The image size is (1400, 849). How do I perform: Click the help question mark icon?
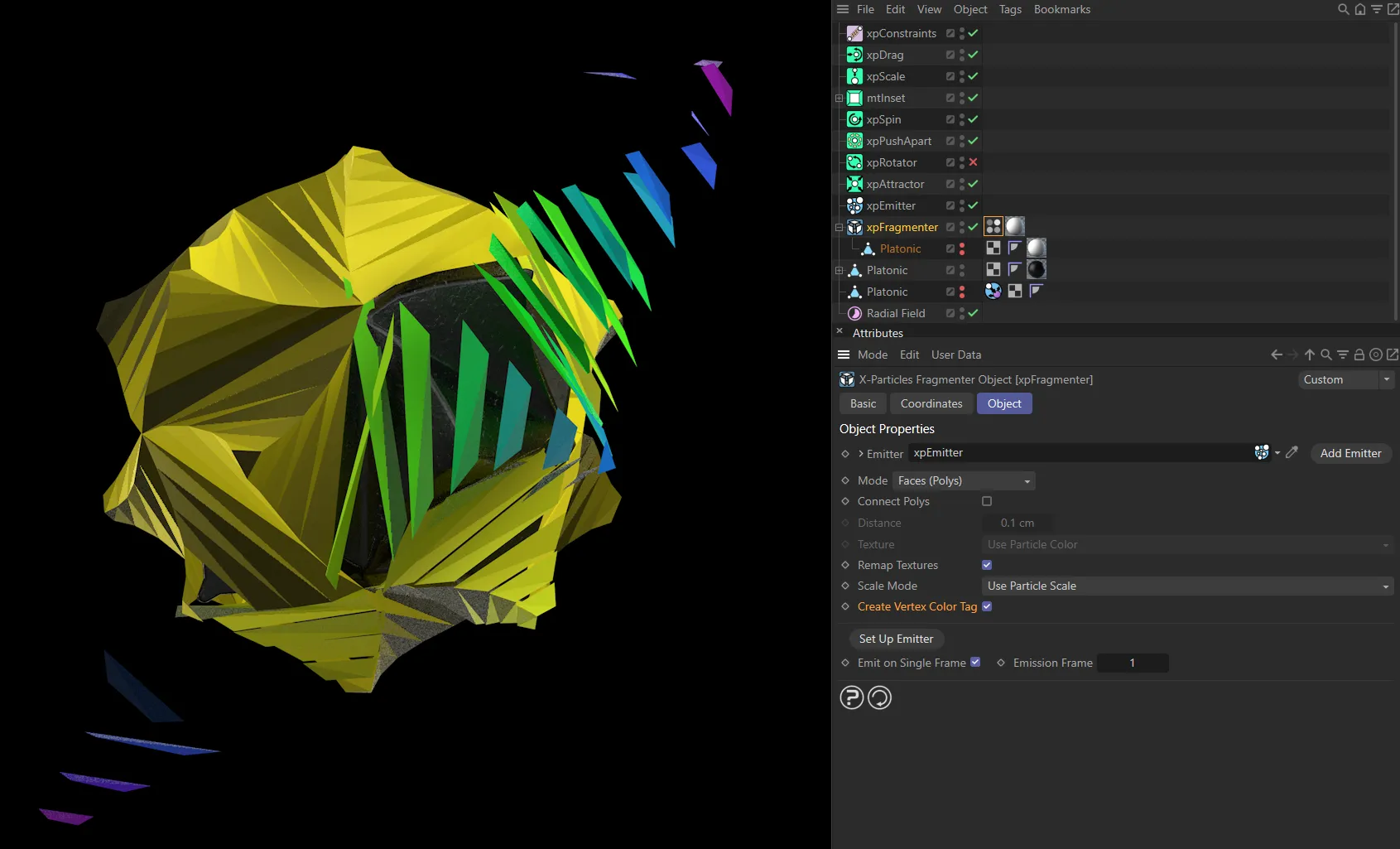pos(851,697)
